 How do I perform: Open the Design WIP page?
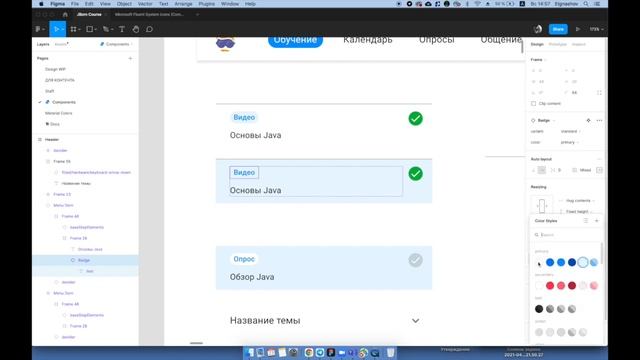(55, 69)
